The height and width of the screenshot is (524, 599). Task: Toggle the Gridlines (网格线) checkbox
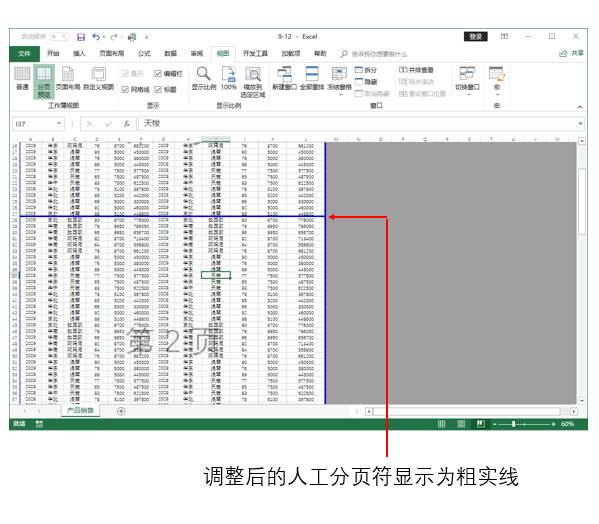125,89
